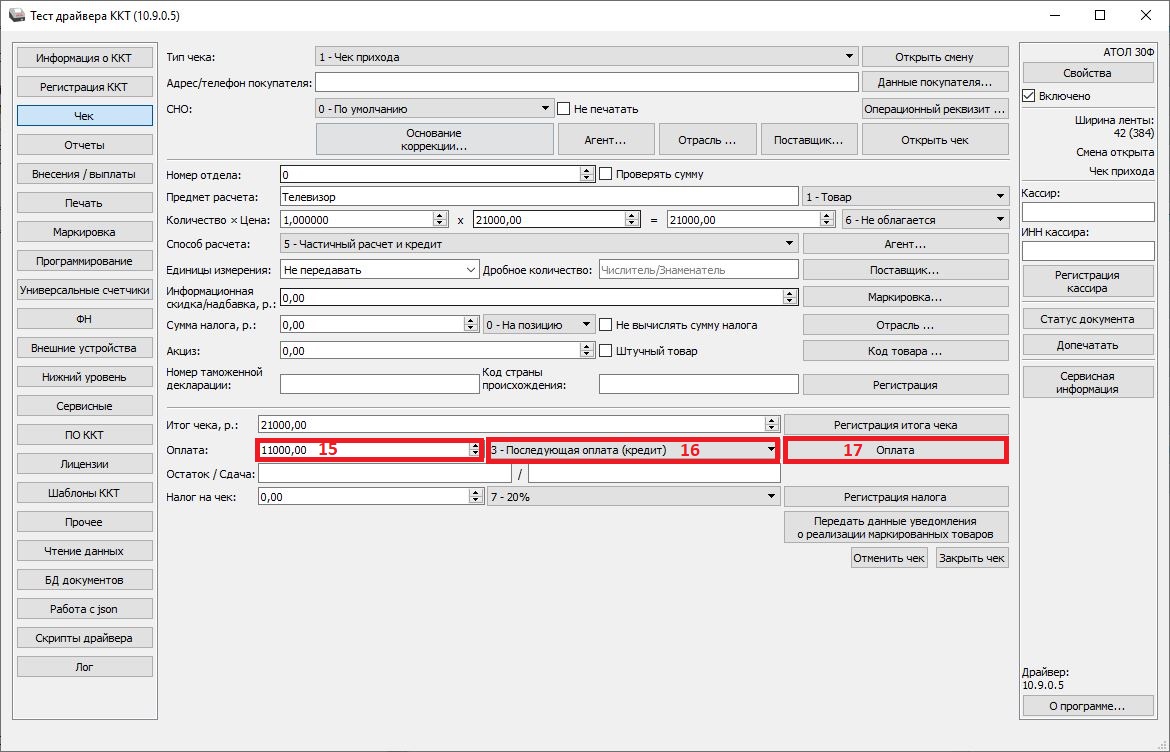Uncheck the Включено checkbox
This screenshot has width=1170, height=752.
point(1029,96)
